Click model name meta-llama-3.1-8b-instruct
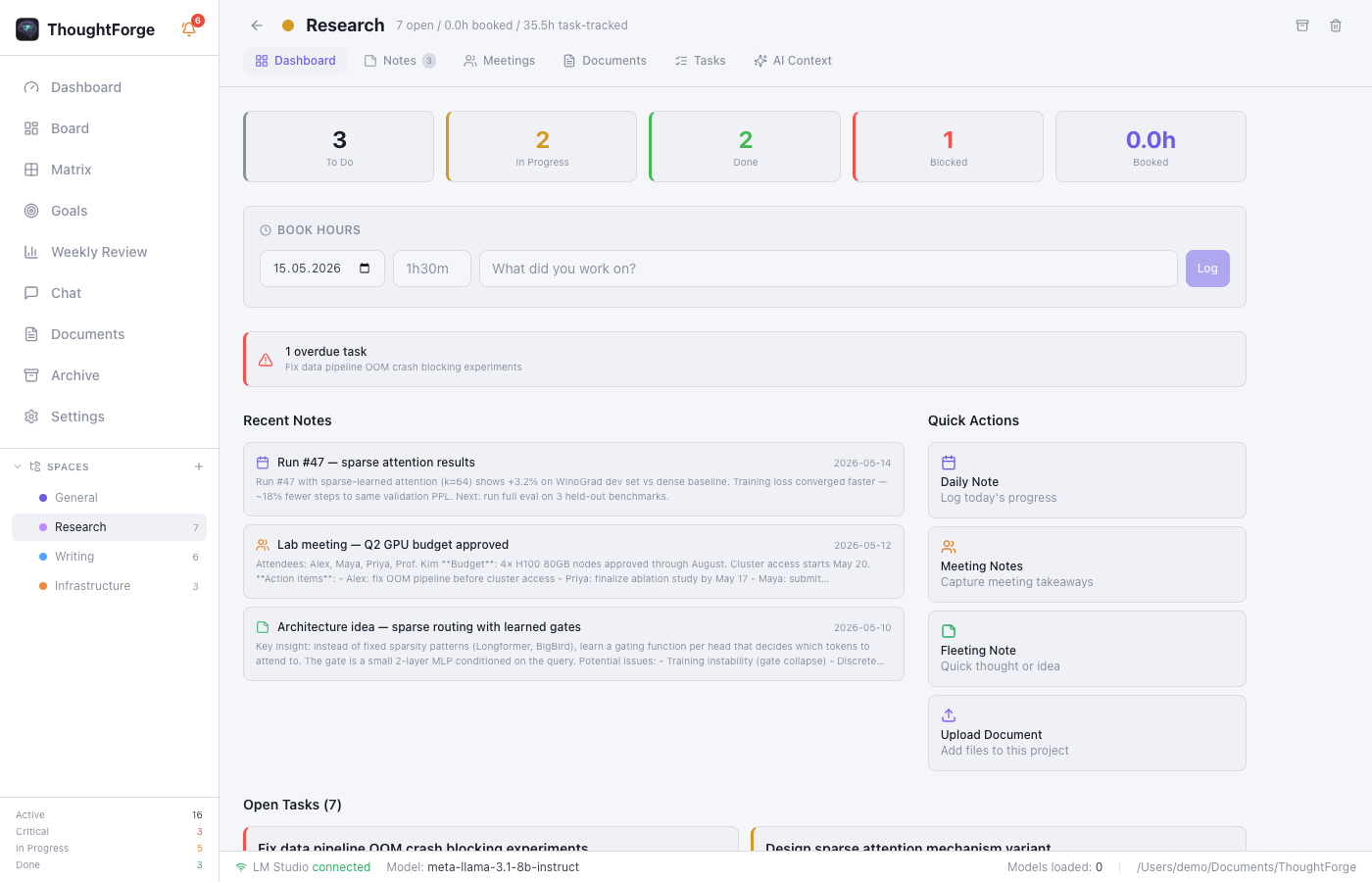 pyautogui.click(x=503, y=867)
